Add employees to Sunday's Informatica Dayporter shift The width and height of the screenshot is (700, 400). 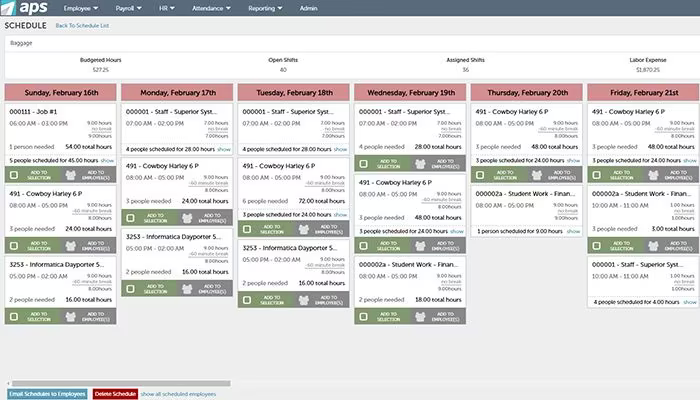[88, 317]
